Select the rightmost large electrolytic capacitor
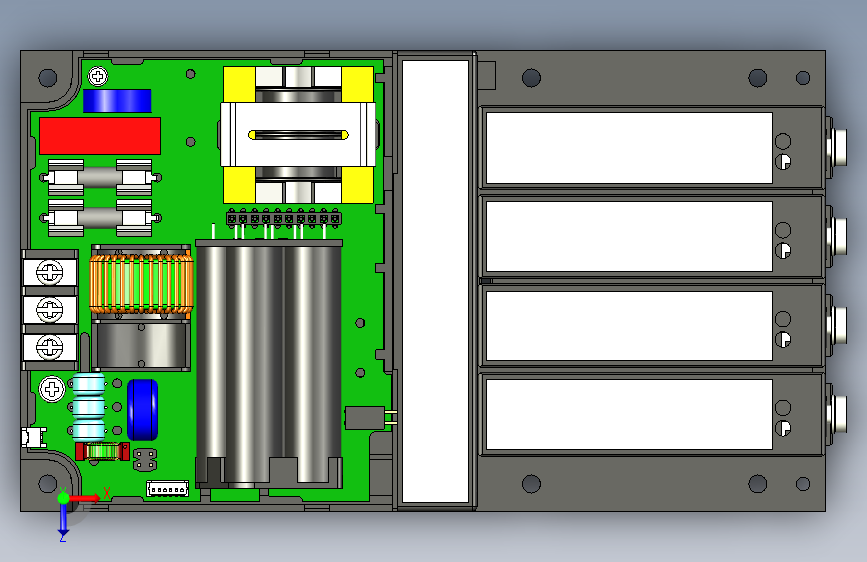 (x=312, y=362)
